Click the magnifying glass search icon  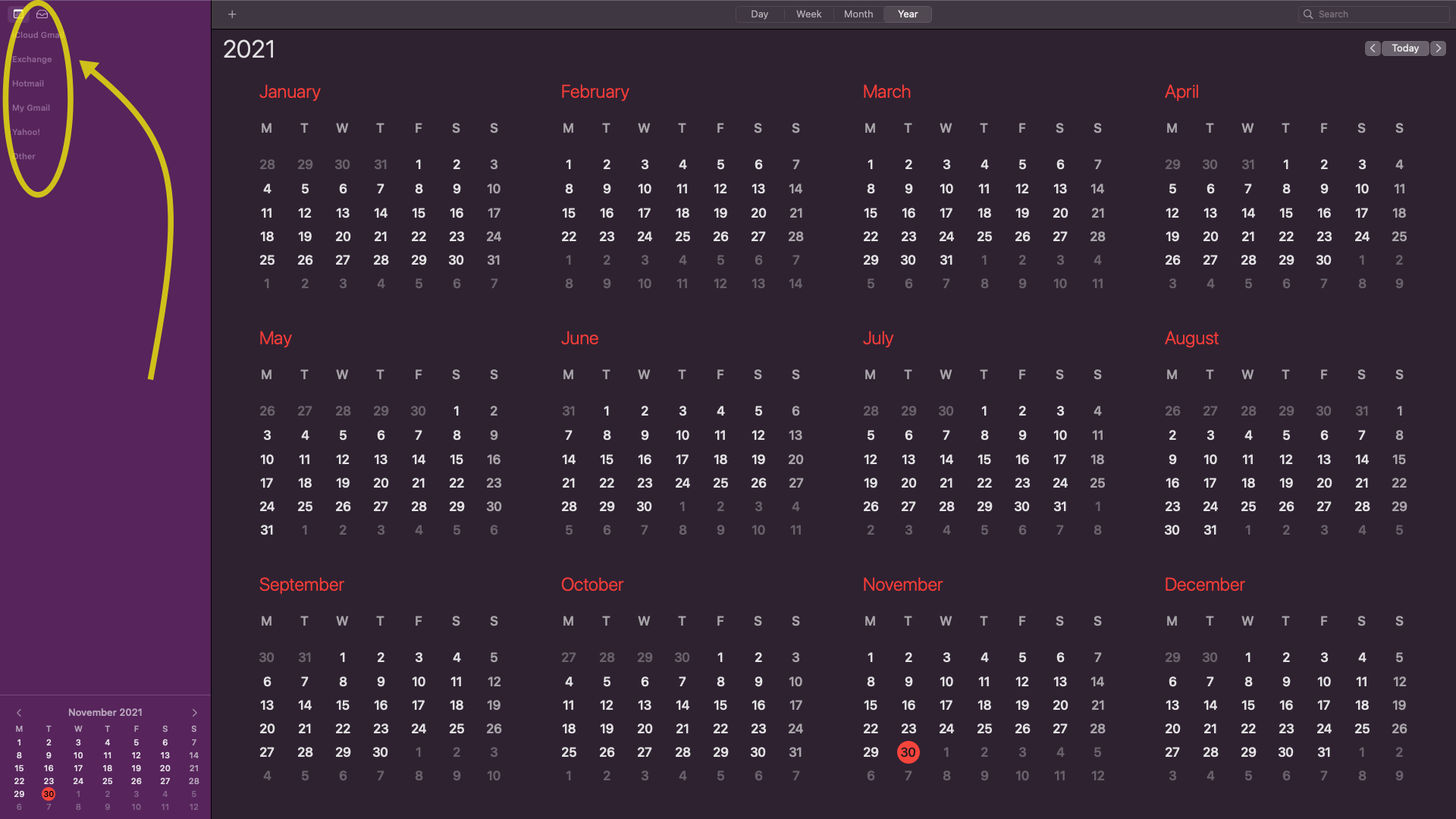tap(1308, 14)
